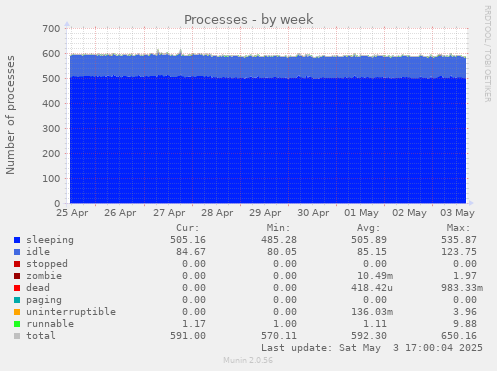The width and height of the screenshot is (497, 371).
Task: Click total average value 592.30
Action: [369, 336]
